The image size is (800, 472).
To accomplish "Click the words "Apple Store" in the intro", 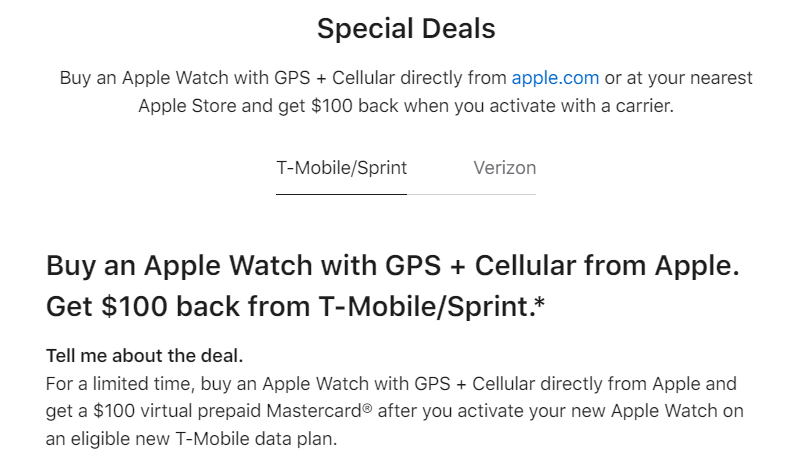I will click(x=185, y=105).
